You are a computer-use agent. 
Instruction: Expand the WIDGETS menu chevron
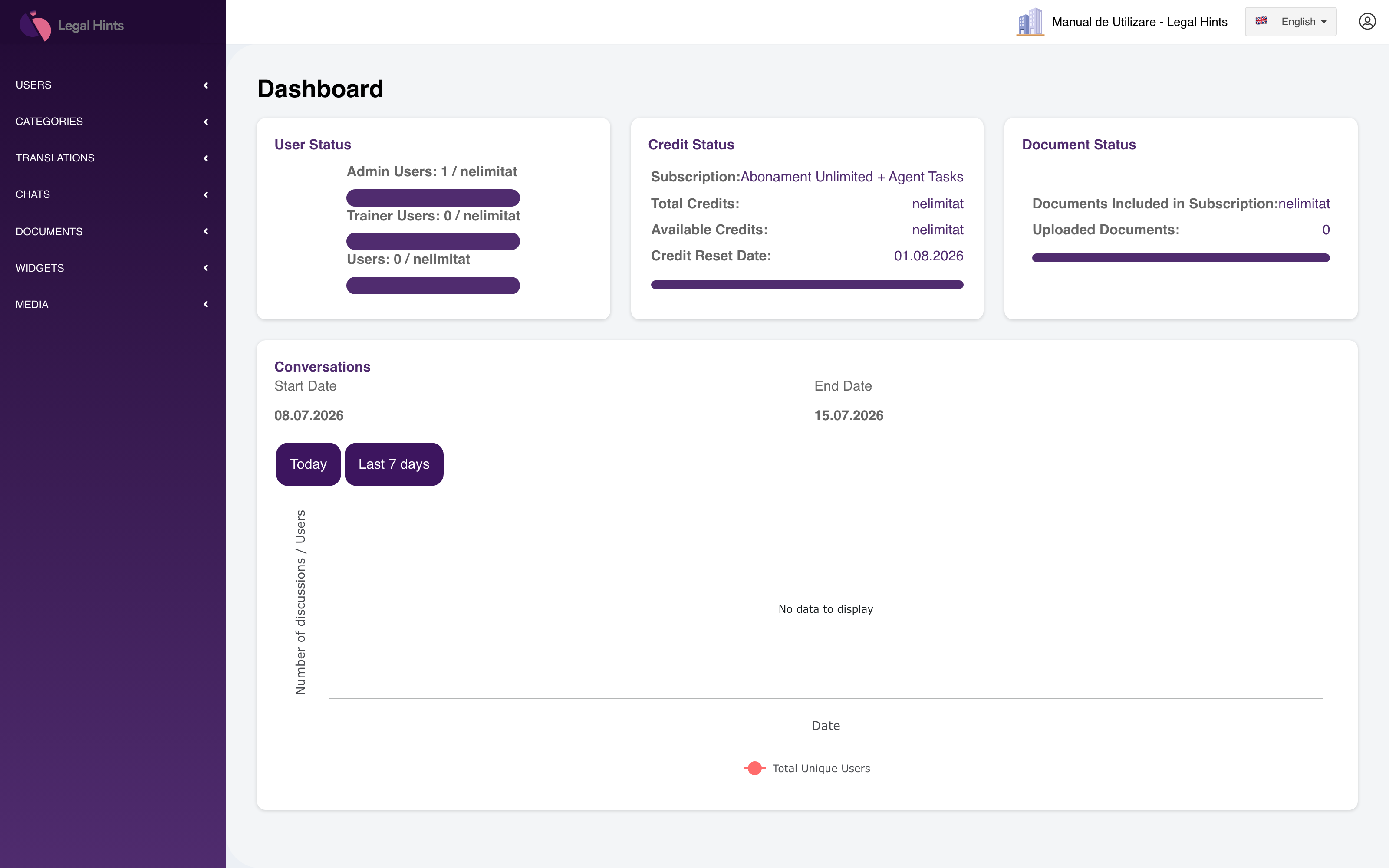click(x=206, y=268)
